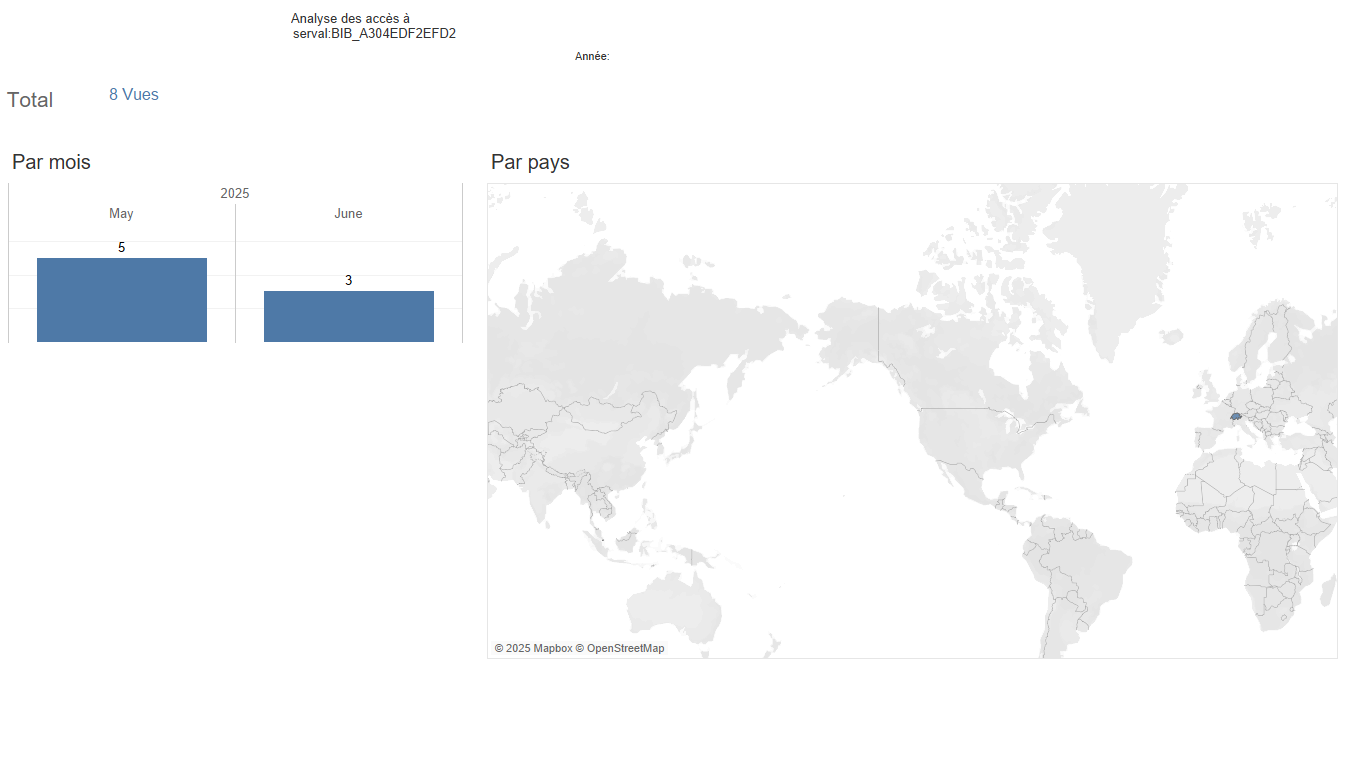1366x768 pixels.
Task: Click the 2025 year header
Action: click(x=235, y=193)
